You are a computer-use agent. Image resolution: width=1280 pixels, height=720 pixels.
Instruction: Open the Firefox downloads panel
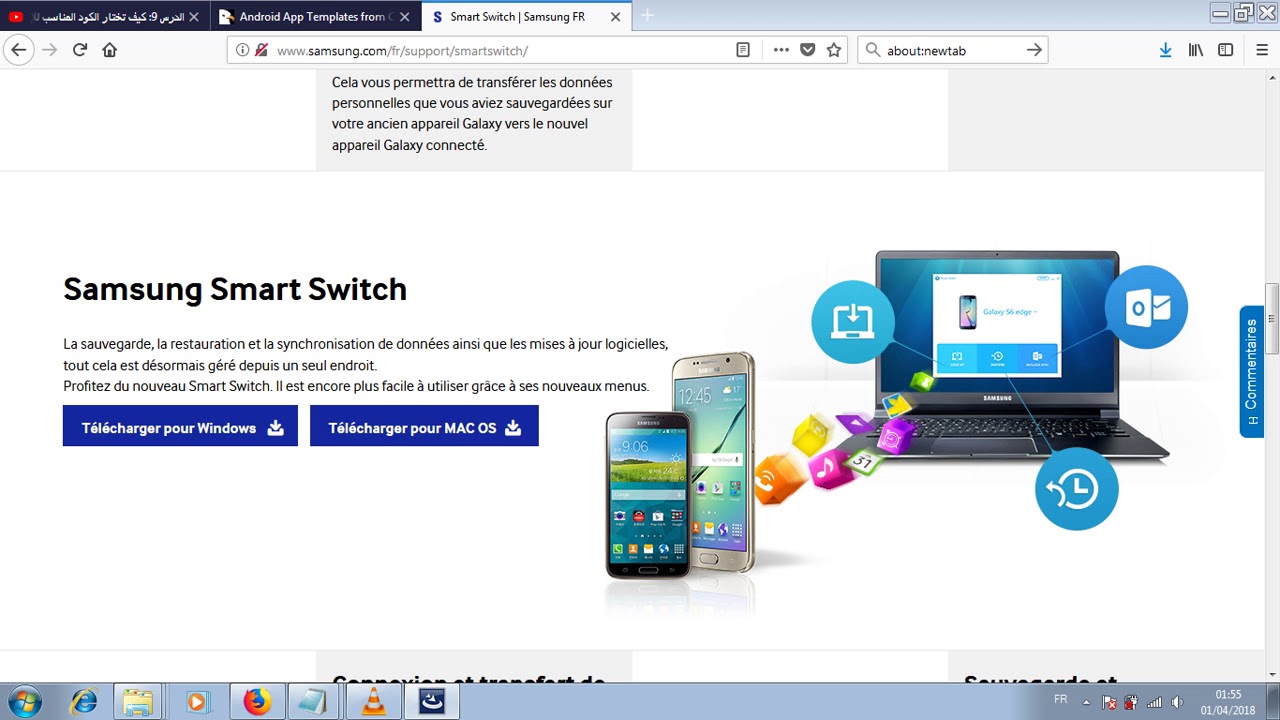(x=1165, y=50)
